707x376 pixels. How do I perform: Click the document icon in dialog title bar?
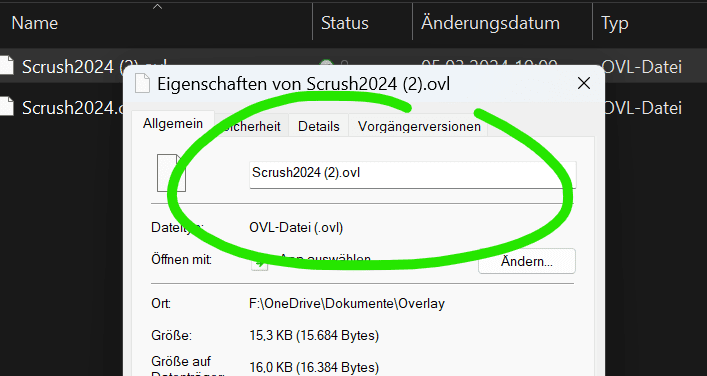click(x=142, y=84)
